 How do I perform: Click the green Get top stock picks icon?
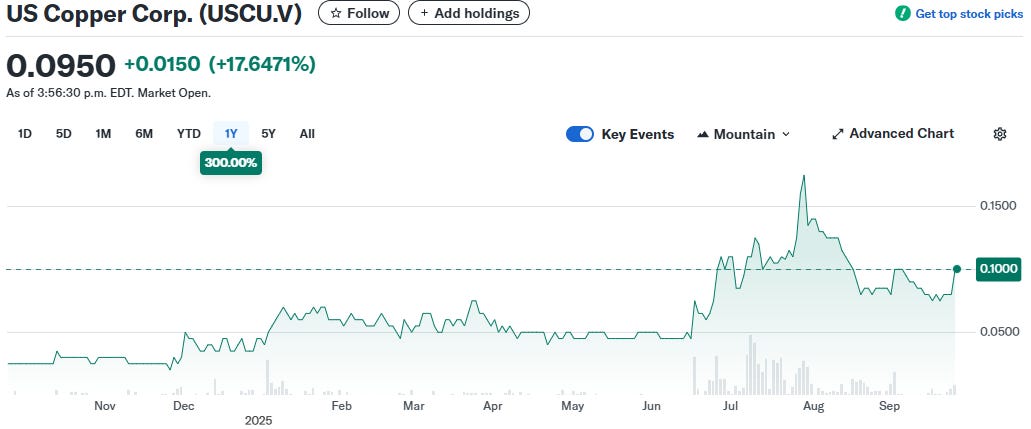(x=903, y=13)
